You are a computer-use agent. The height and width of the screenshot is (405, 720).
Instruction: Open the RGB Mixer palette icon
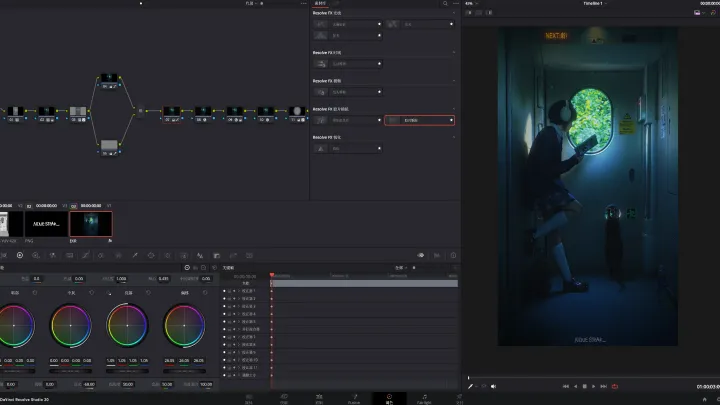[53, 255]
